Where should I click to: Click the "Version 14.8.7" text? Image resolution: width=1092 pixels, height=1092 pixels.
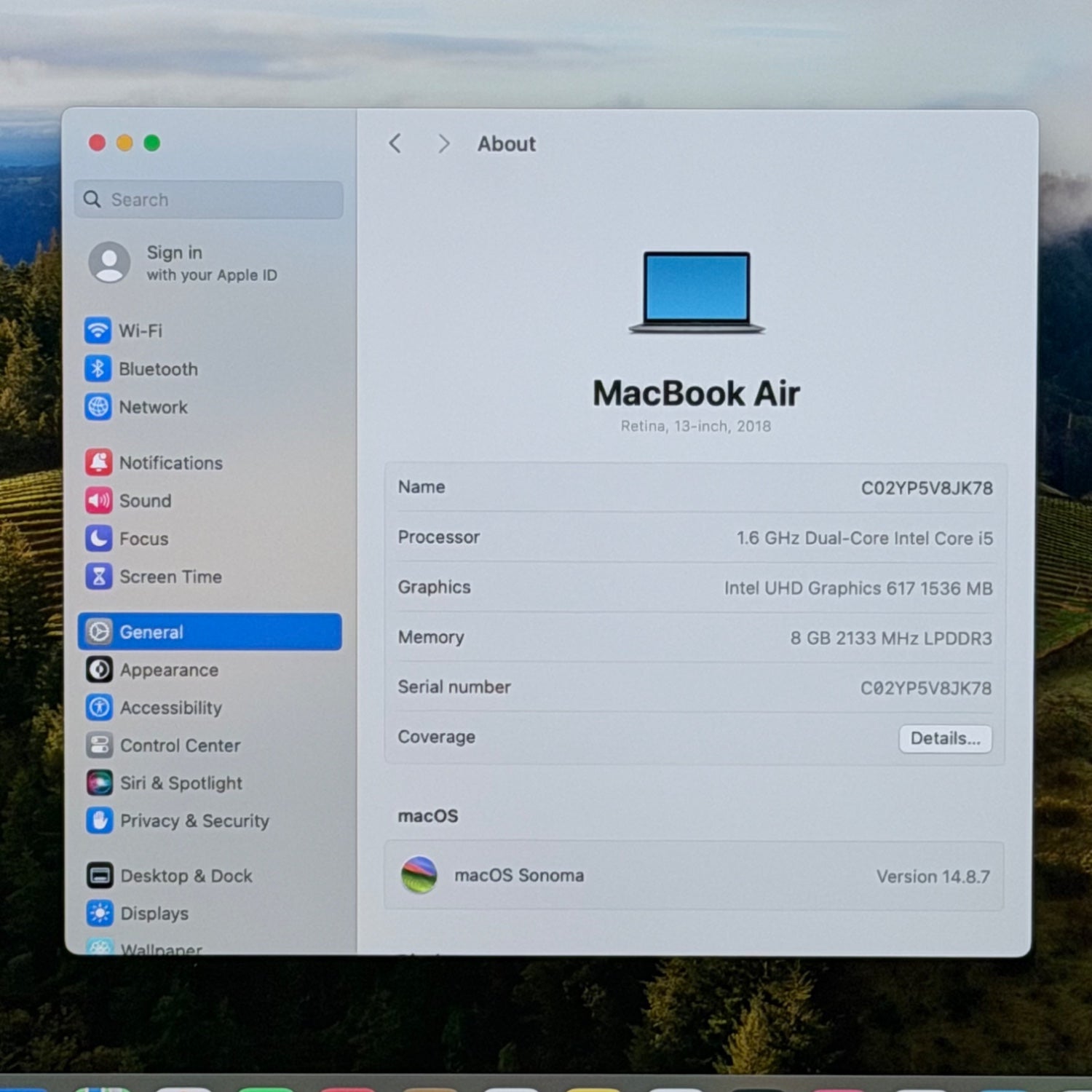[x=933, y=877]
